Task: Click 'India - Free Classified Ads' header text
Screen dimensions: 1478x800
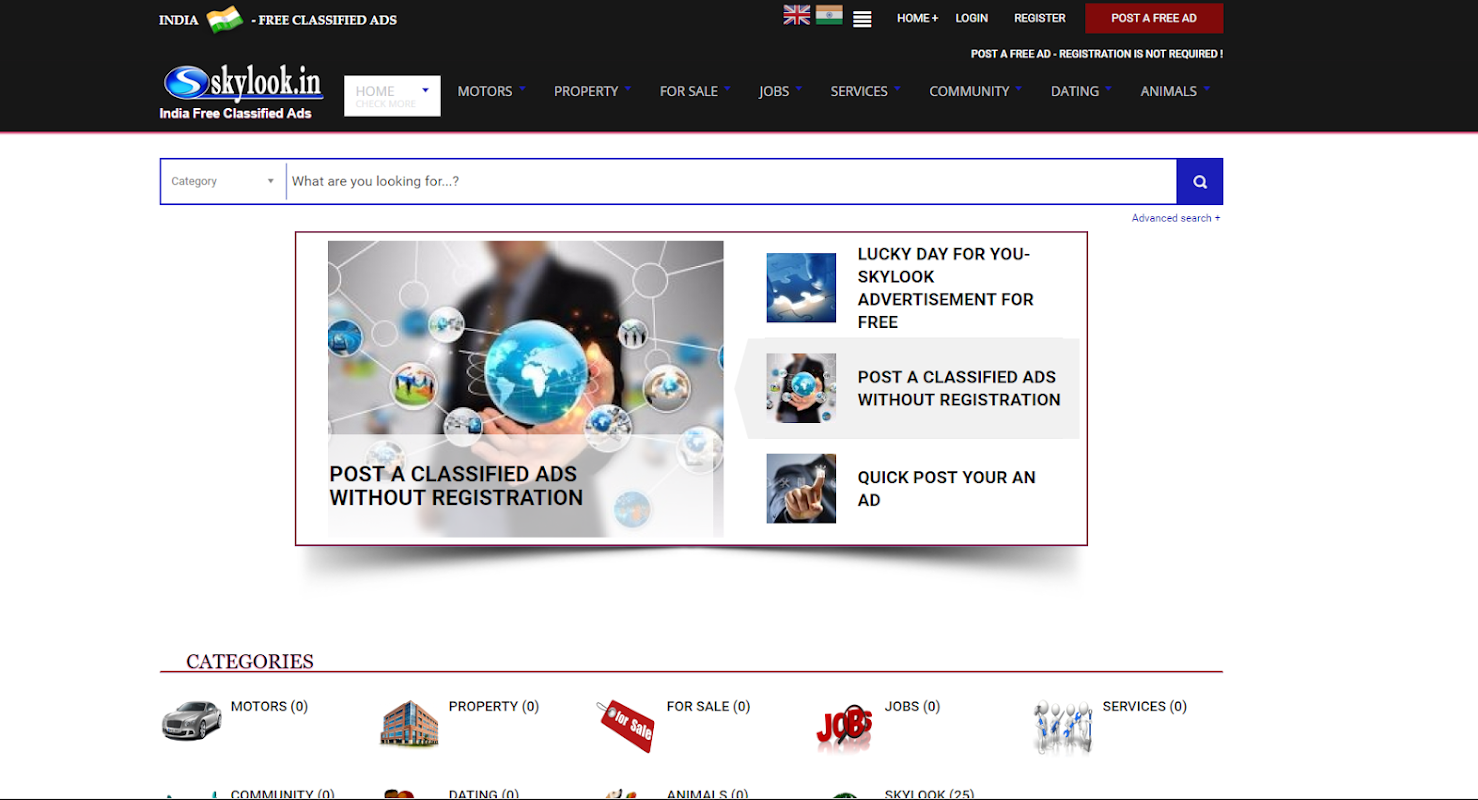Action: pos(278,20)
